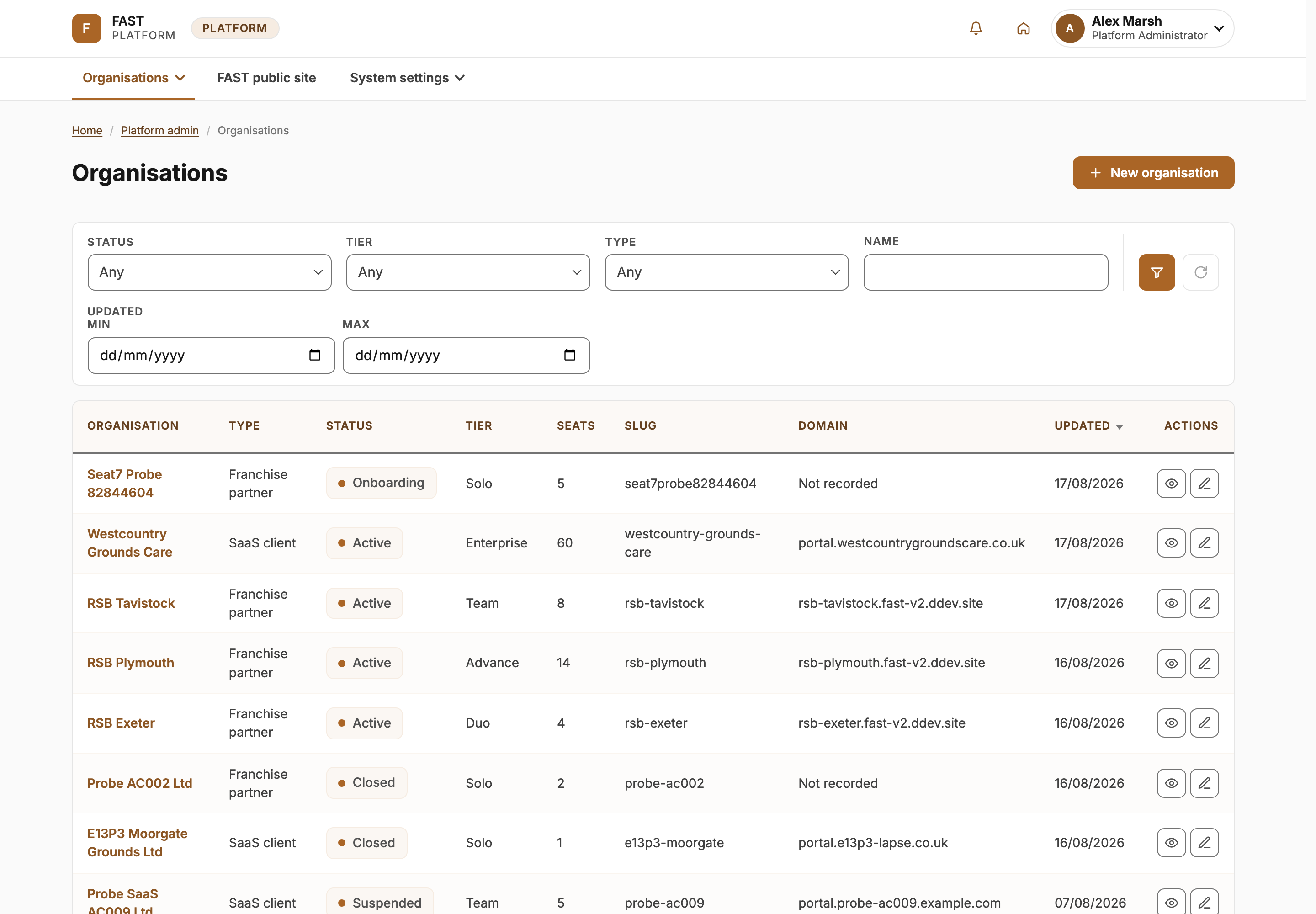Sort table by Updated column
The width and height of the screenshot is (1316, 914).
1088,425
